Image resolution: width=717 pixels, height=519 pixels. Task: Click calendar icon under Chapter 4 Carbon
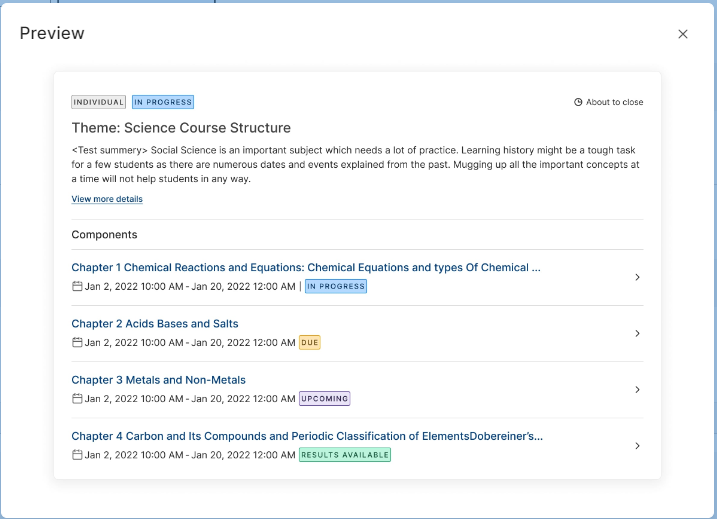77,455
